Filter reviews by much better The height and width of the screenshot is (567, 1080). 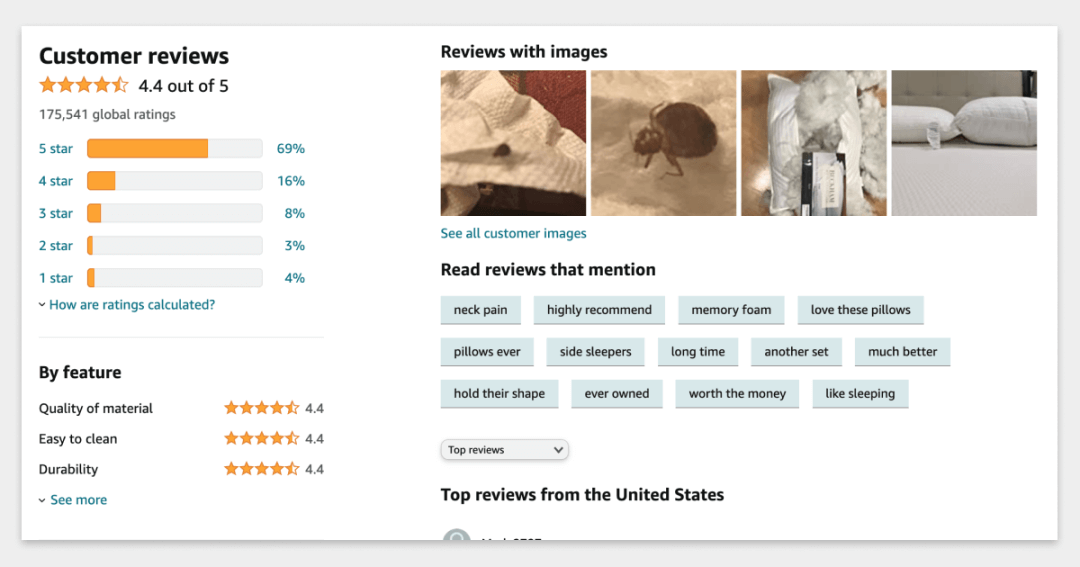pyautogui.click(x=902, y=352)
